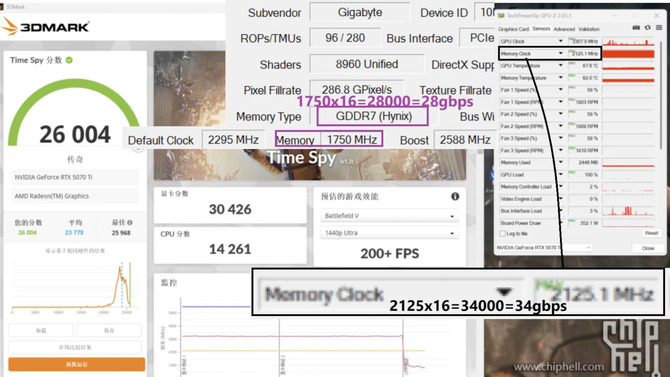Click the 26 004 Time Spy score
Viewport: 670px width, 377px height.
75,135
